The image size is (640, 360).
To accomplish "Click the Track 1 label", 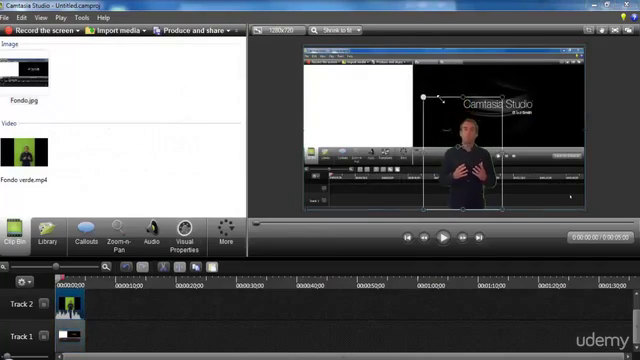I will (21, 337).
